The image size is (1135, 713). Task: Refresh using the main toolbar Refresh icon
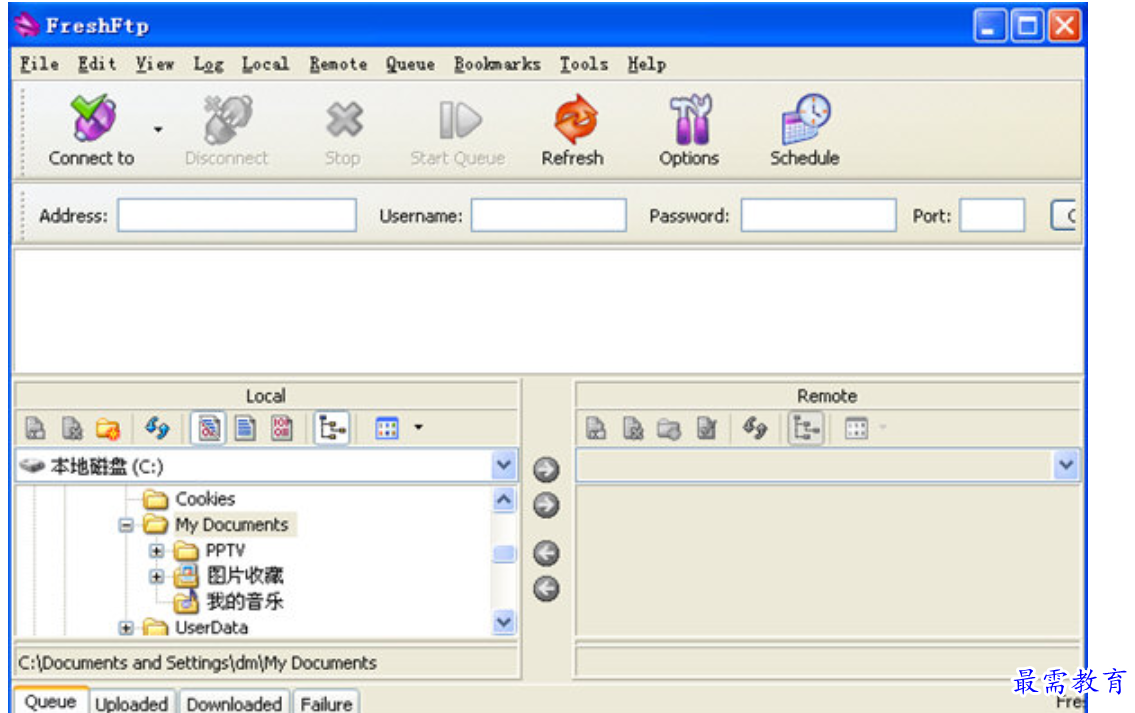575,119
